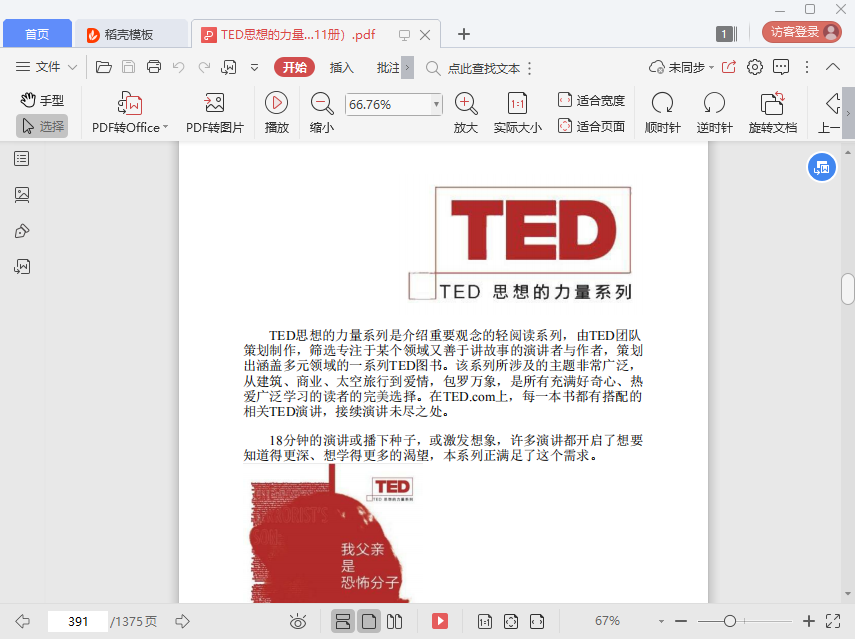Switch to the 插入 ribbon tab
Screen dimensions: 855x639
point(342,67)
